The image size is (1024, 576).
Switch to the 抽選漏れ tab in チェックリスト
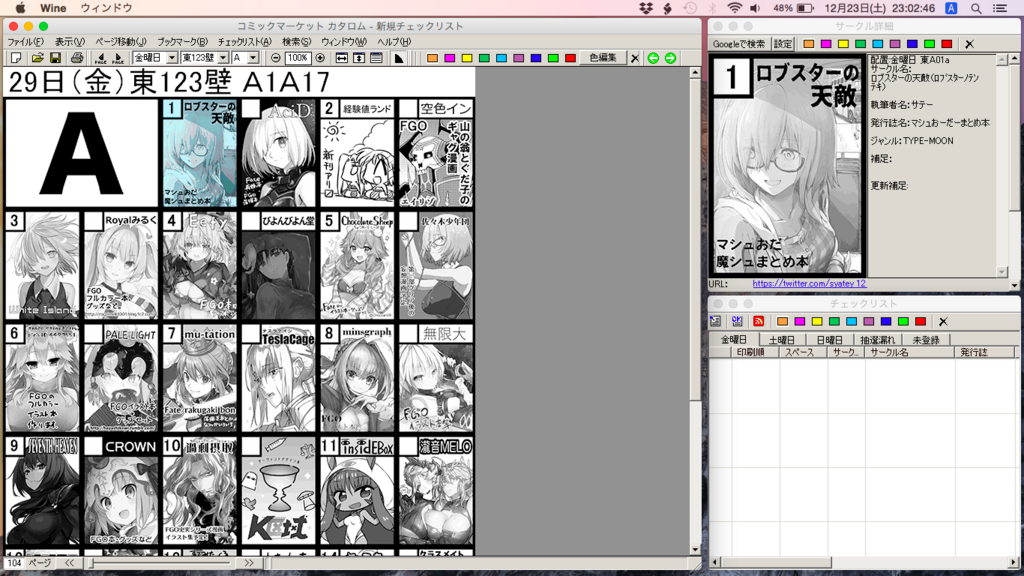[x=878, y=340]
